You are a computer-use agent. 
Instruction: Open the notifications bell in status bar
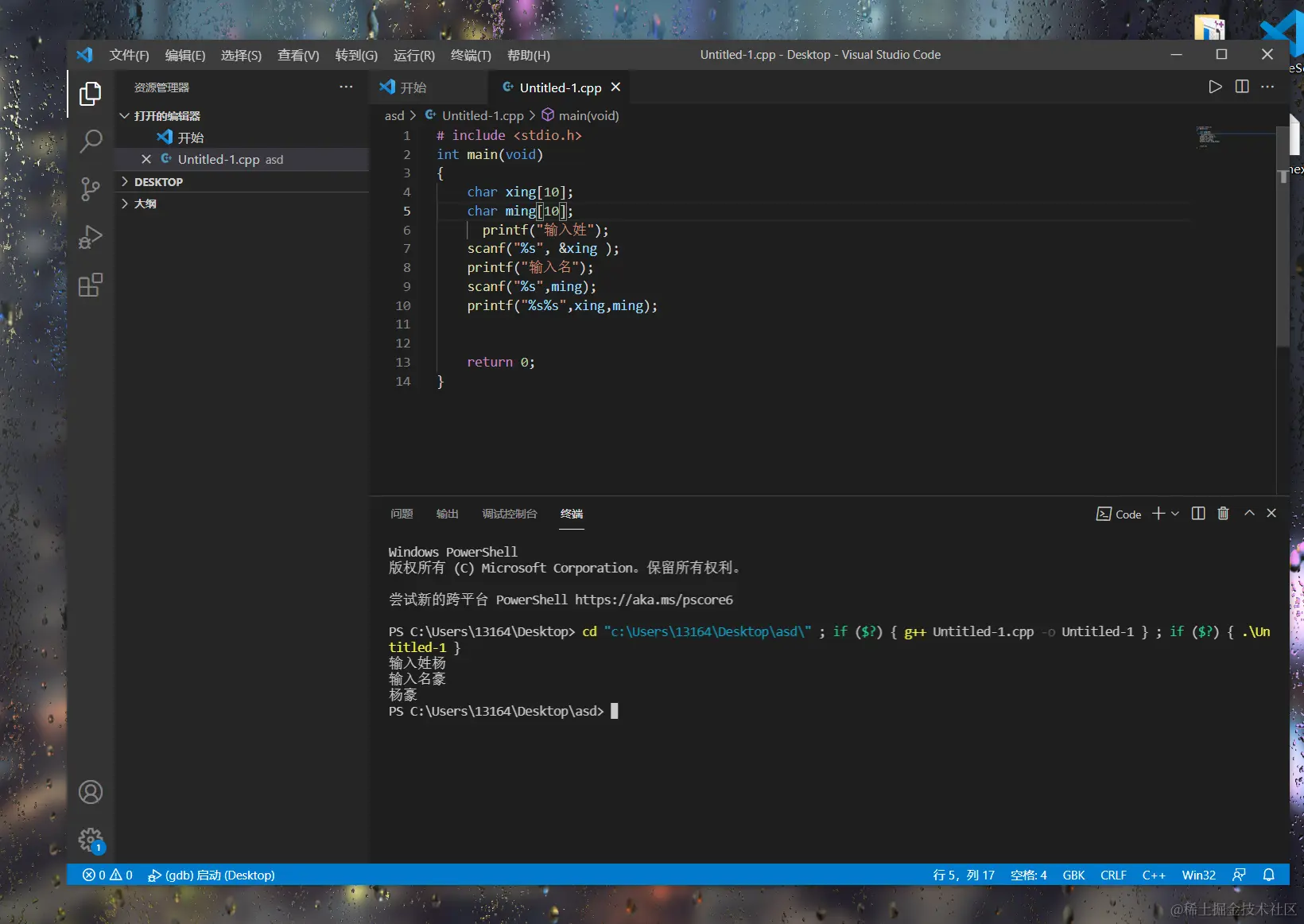click(x=1269, y=875)
